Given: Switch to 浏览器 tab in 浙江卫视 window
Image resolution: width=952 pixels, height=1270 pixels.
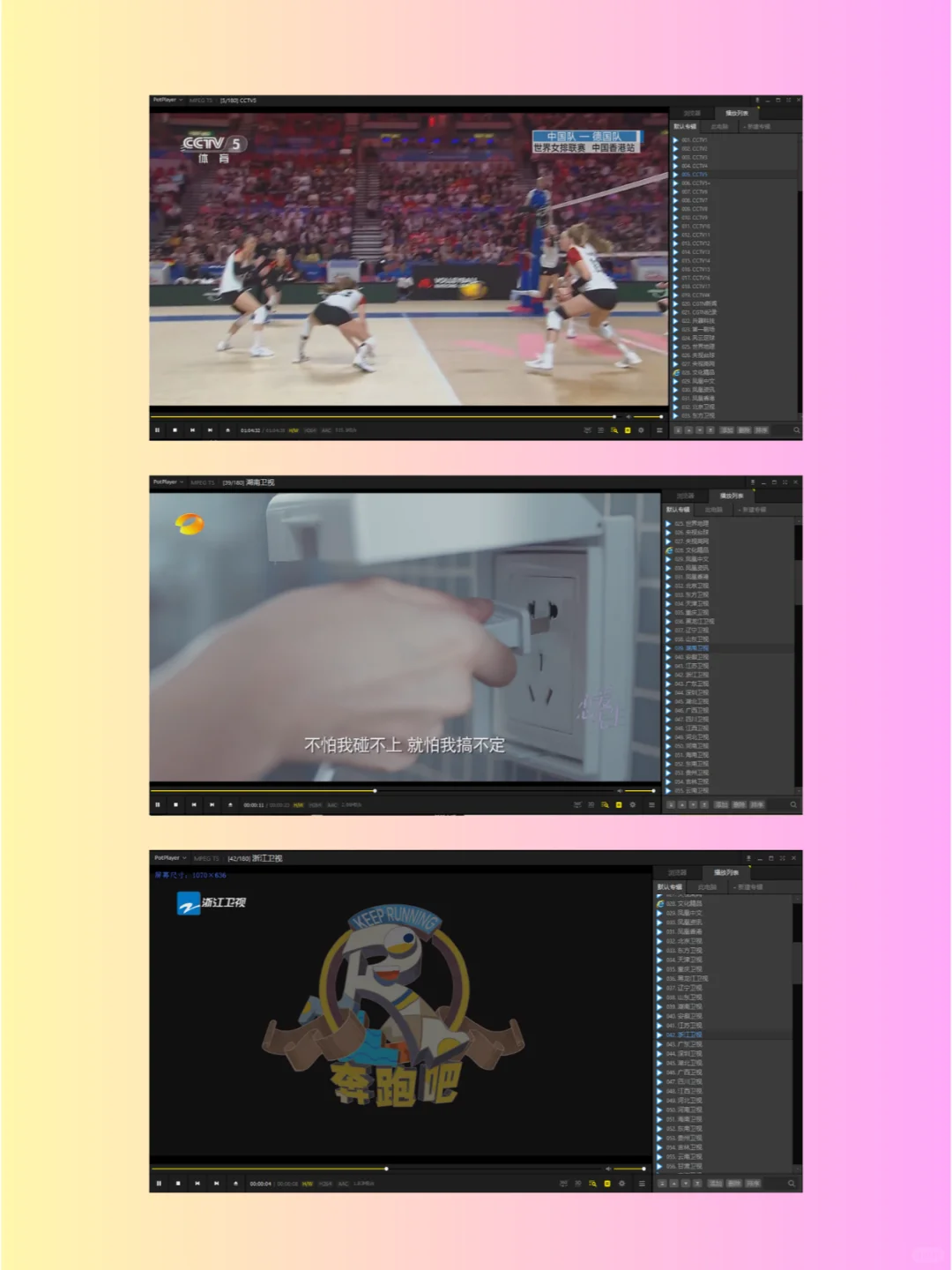Looking at the screenshot, I should pos(677,872).
